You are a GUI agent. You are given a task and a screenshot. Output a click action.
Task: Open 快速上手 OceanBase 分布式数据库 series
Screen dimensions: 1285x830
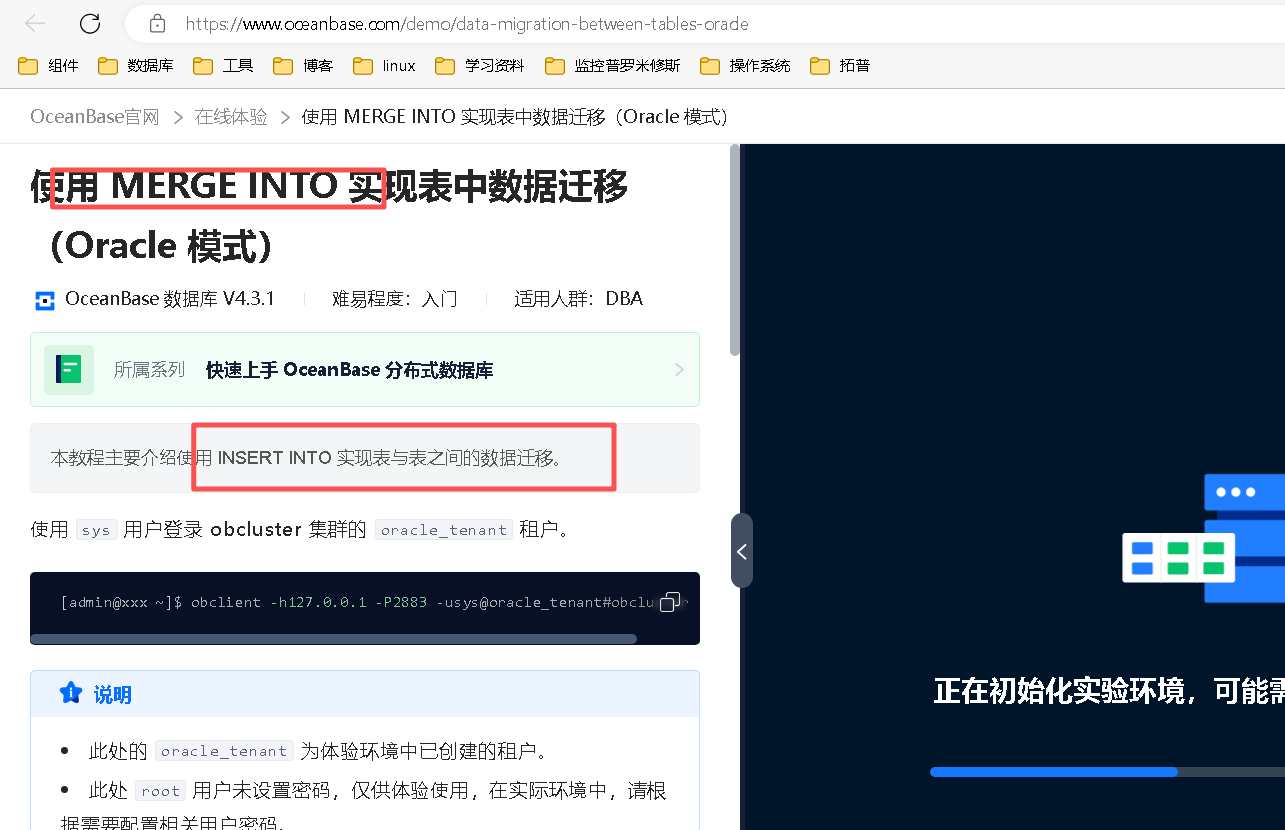tap(349, 370)
